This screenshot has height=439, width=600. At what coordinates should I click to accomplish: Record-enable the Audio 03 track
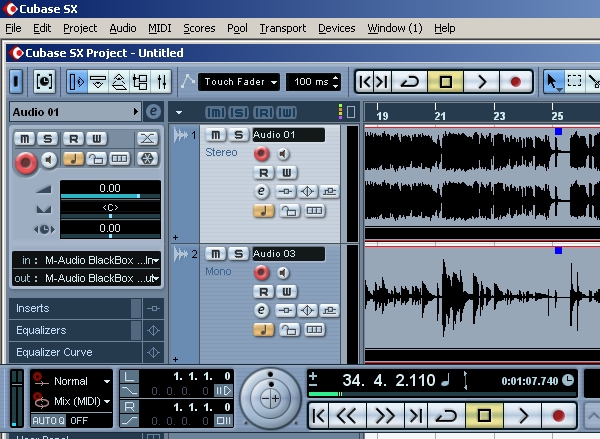261,273
